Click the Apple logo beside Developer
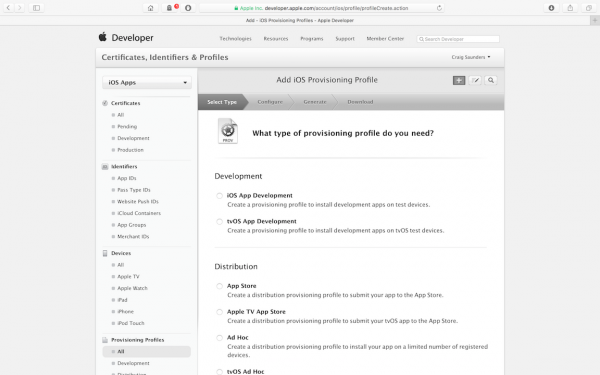600x375 pixels. pyautogui.click(x=103, y=37)
